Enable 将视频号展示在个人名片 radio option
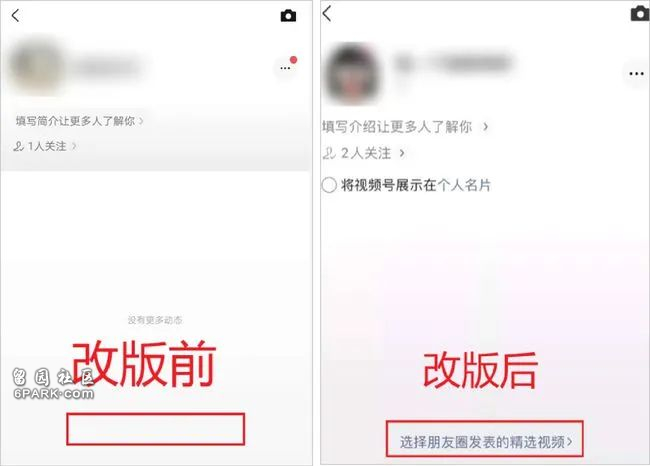The image size is (650, 466). [329, 185]
